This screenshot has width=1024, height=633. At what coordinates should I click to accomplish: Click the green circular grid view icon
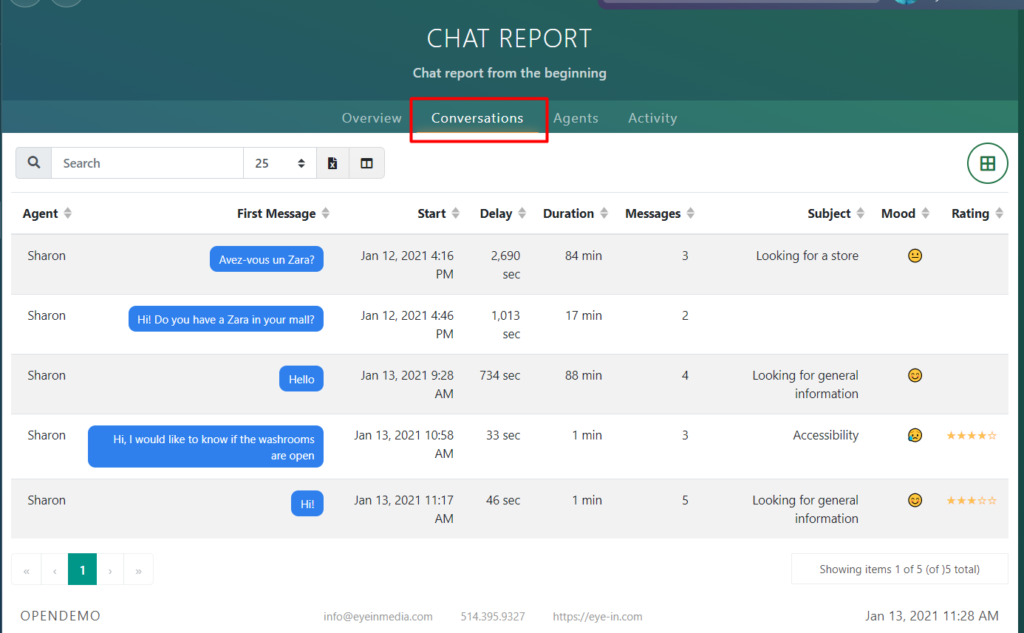tap(987, 164)
